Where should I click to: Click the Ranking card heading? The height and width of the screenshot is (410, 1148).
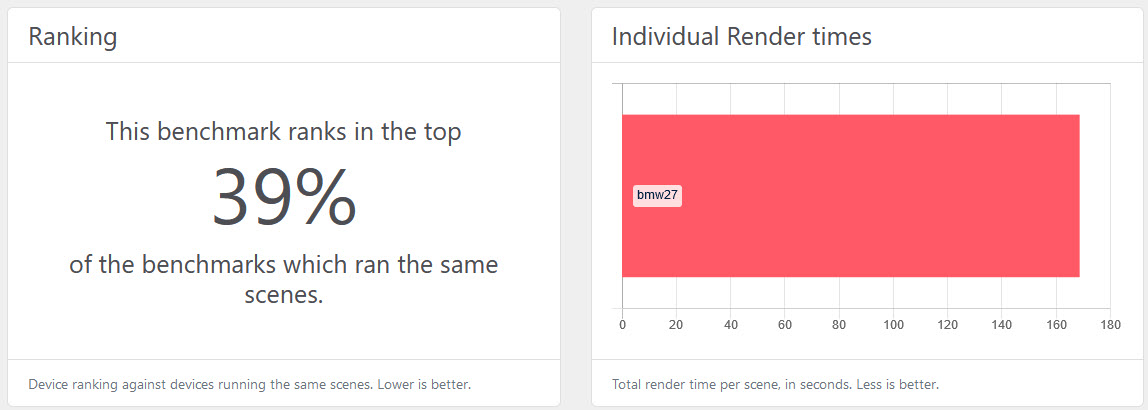(x=72, y=36)
